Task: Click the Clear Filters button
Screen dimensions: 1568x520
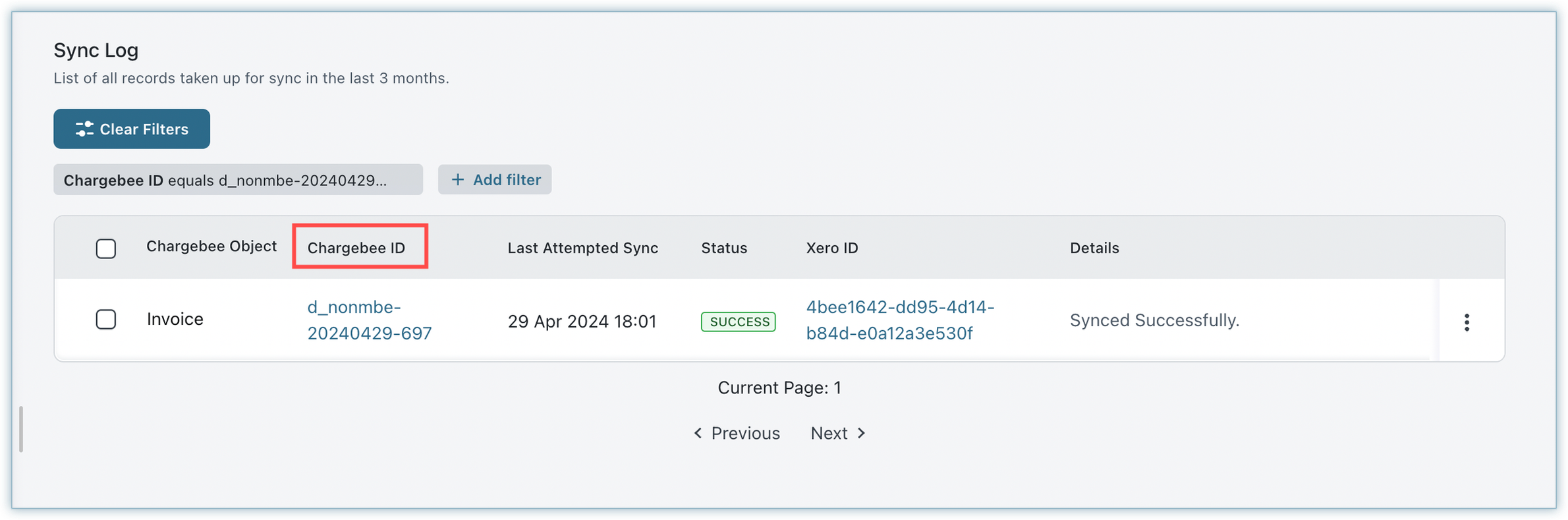Action: [x=132, y=129]
